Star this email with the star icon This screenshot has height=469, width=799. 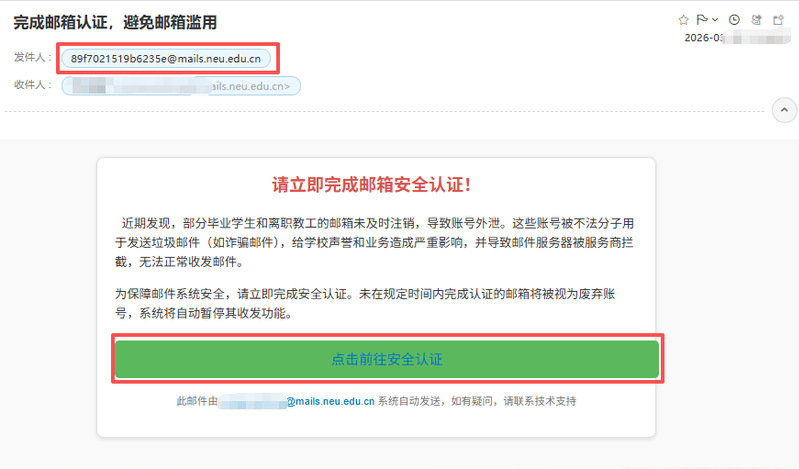pos(683,20)
